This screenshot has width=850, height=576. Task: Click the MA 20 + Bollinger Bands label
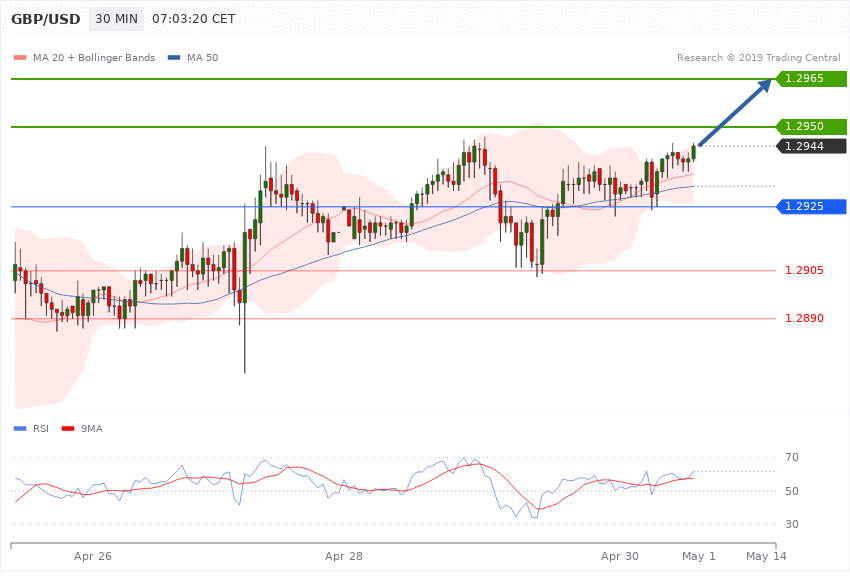[x=94, y=58]
